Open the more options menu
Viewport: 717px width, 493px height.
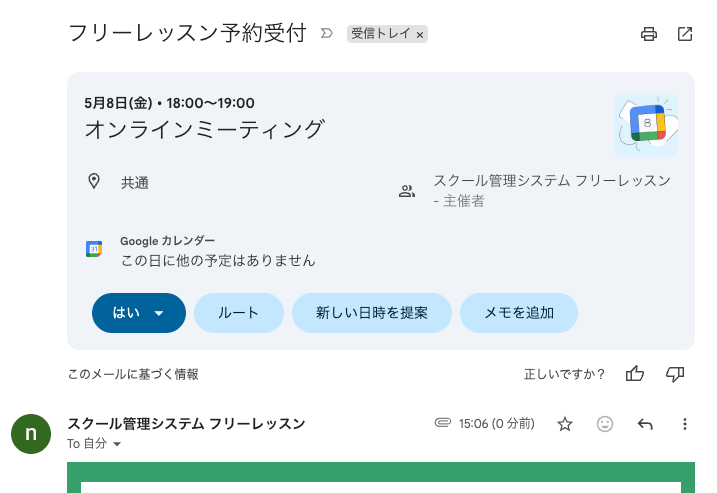tap(685, 424)
